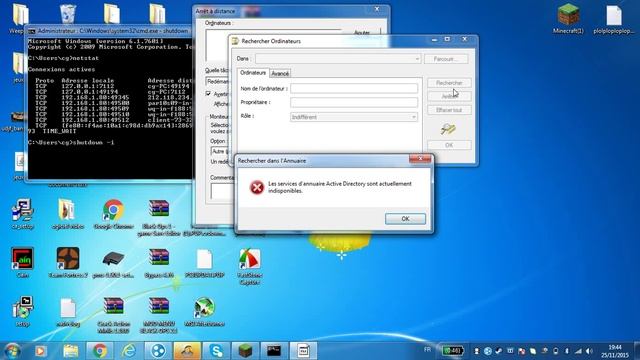Open the Rôle dropdown showing Indifférent
The width and height of the screenshot is (640, 360).
[x=354, y=117]
